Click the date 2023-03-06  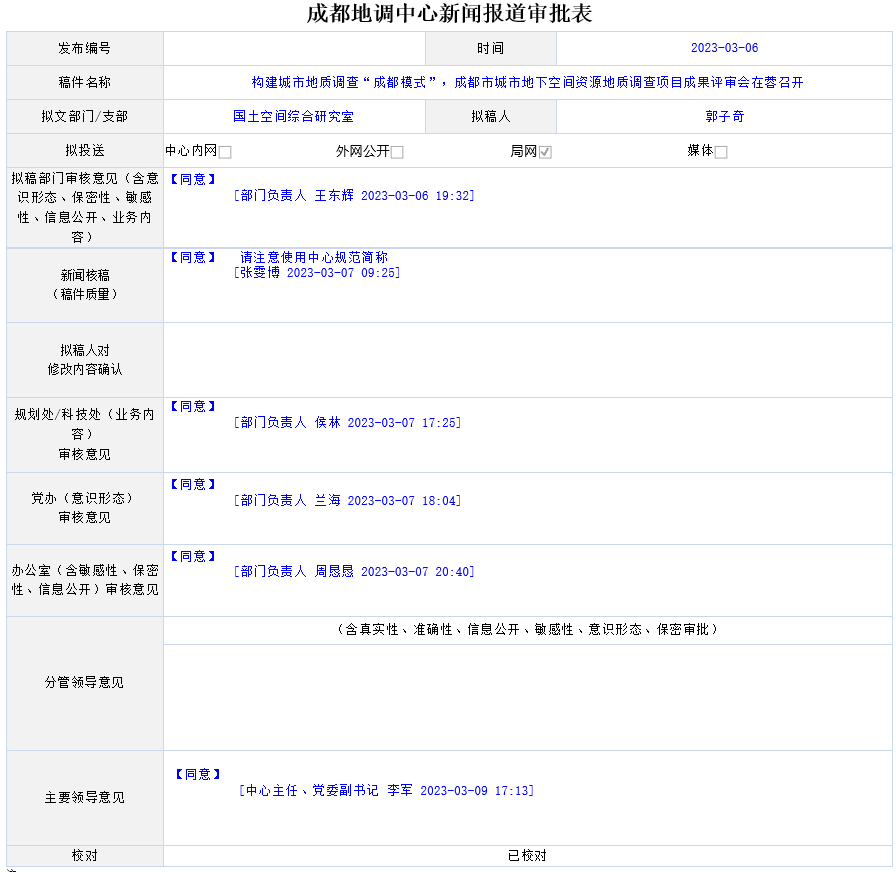pyautogui.click(x=724, y=48)
